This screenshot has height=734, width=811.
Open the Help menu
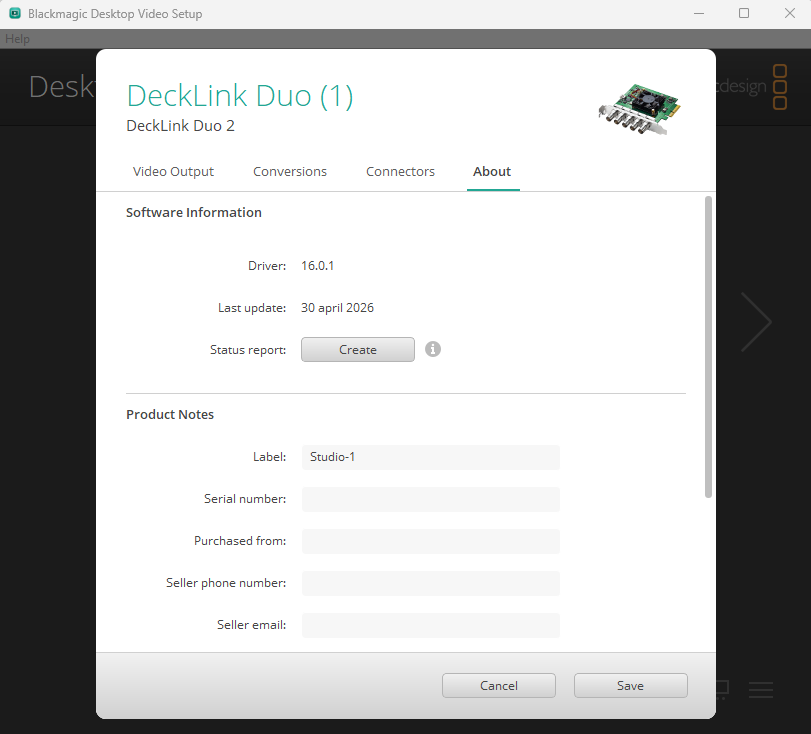(x=17, y=39)
